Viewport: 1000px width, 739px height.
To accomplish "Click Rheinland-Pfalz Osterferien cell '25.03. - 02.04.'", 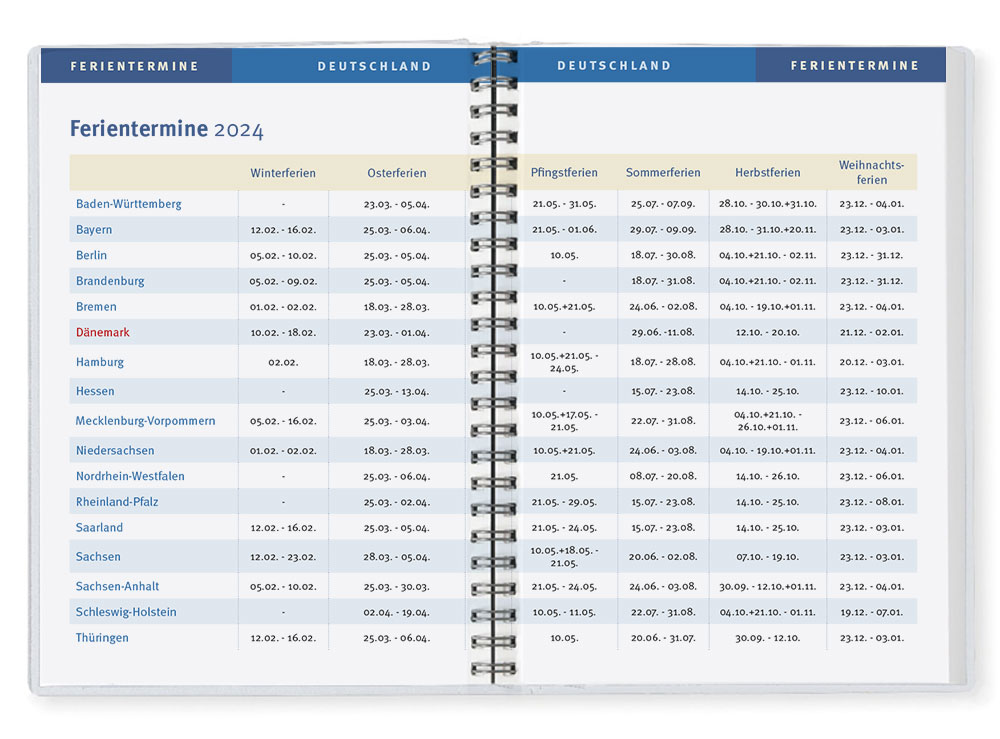I will point(397,502).
